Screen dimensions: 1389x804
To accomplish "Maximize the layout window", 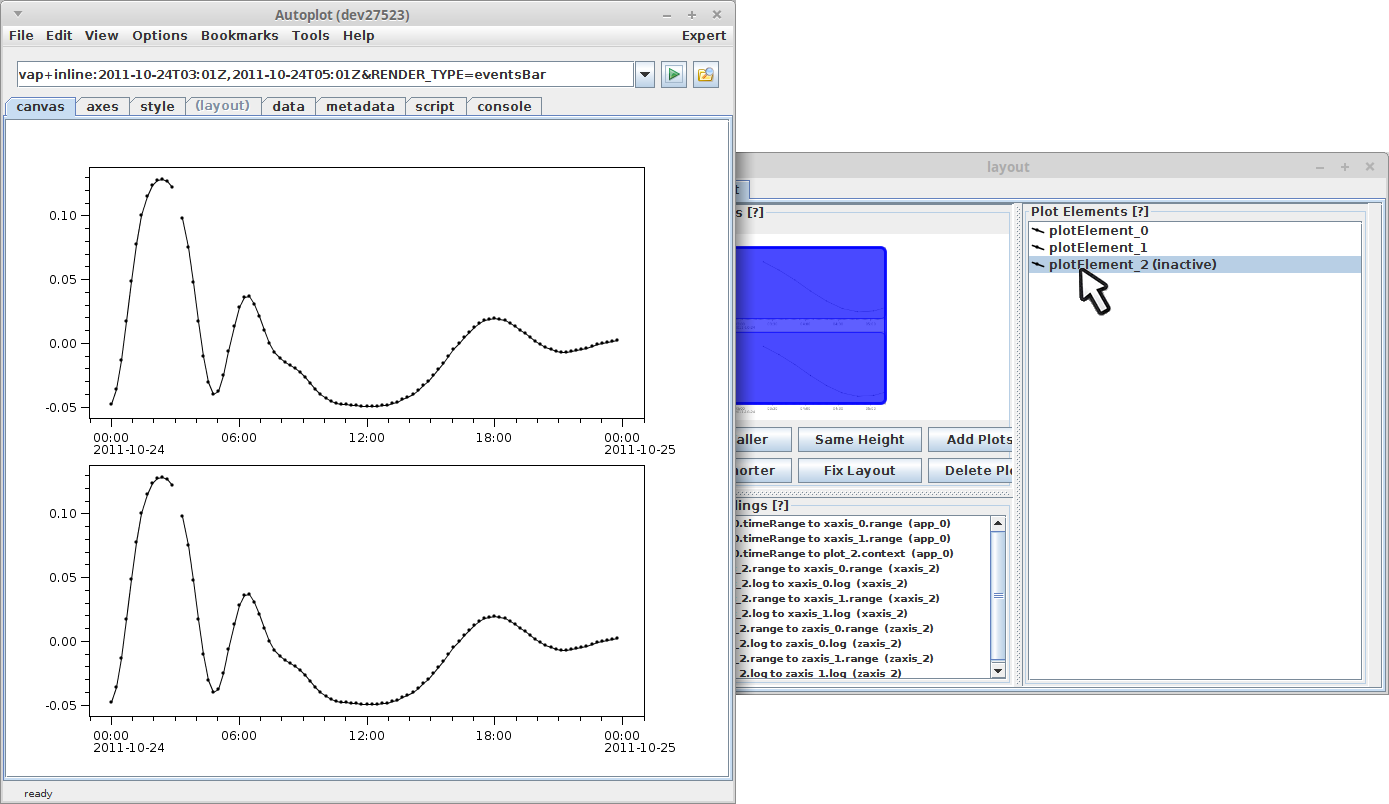I will (x=1345, y=167).
